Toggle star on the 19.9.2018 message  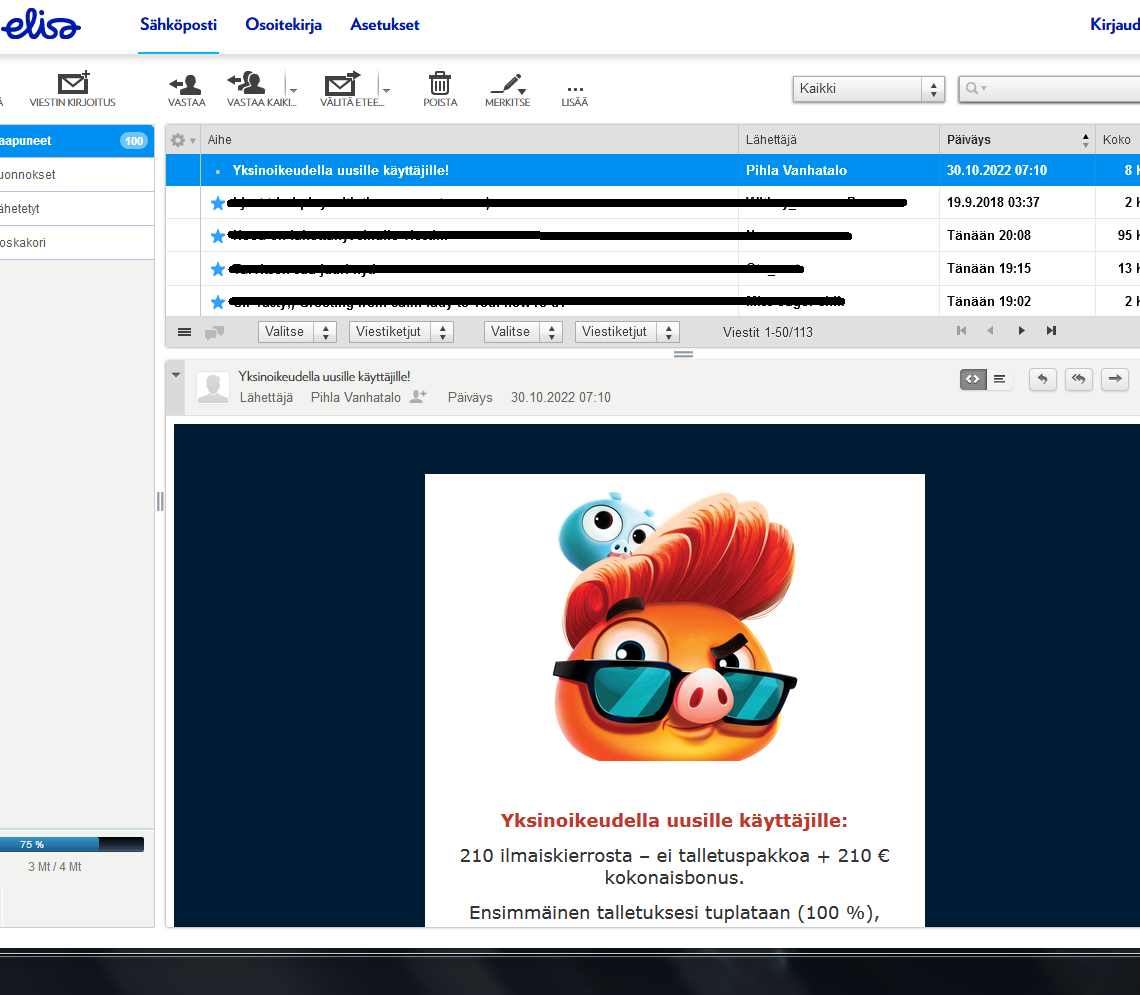(x=218, y=203)
